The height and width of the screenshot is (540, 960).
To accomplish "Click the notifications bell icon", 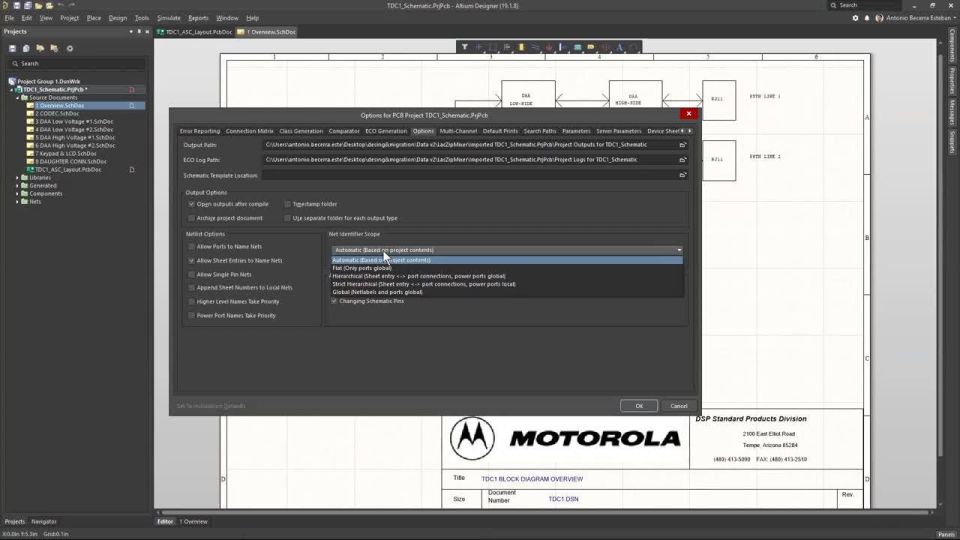I will [x=867, y=18].
